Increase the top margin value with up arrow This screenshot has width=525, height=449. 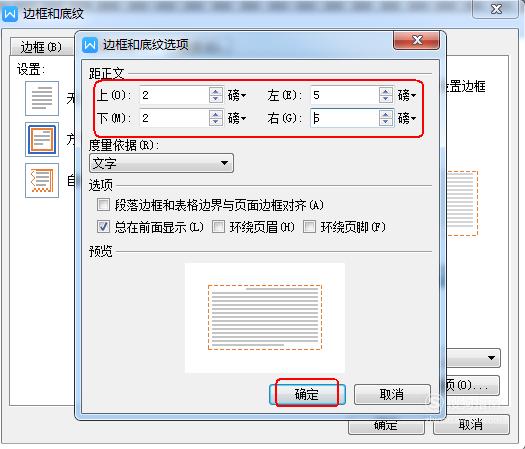coord(216,91)
